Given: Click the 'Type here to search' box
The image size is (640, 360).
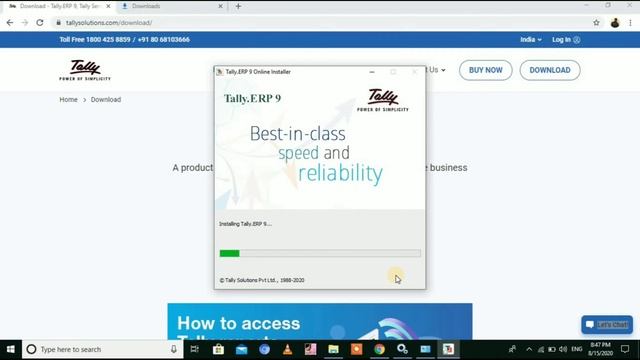Looking at the screenshot, I should (103, 349).
